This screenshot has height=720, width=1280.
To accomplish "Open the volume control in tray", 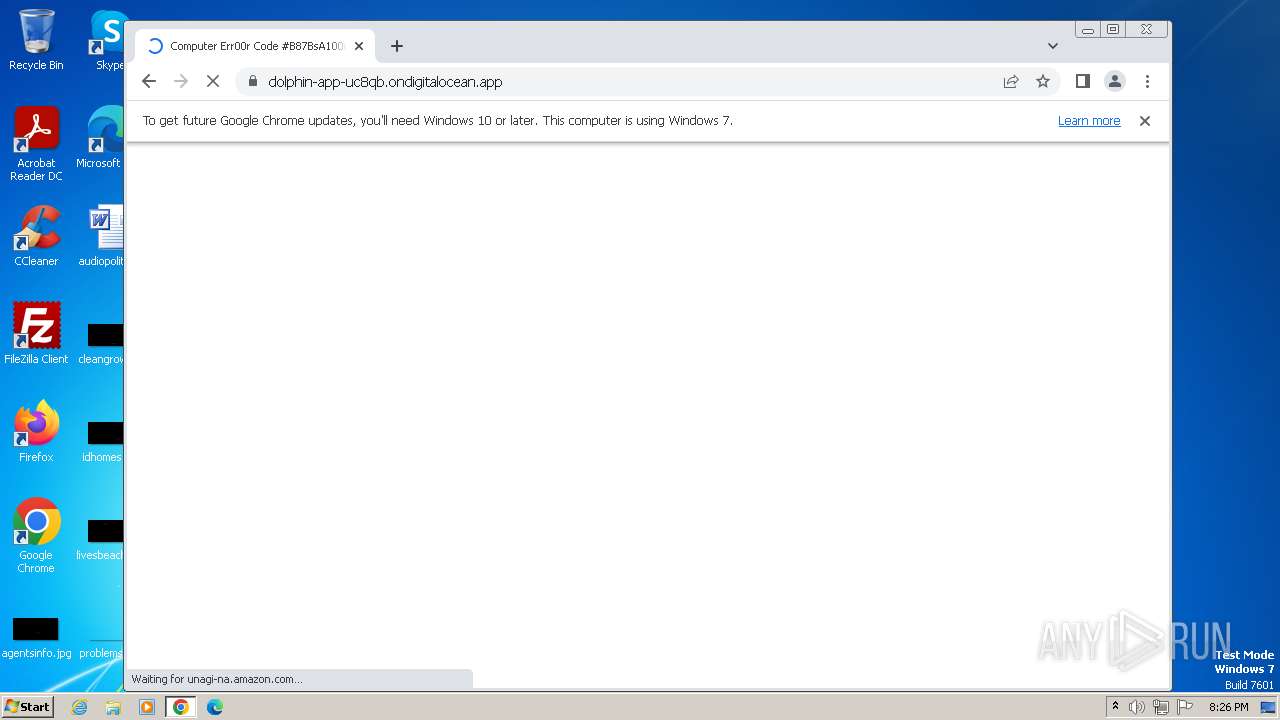I will point(1137,707).
